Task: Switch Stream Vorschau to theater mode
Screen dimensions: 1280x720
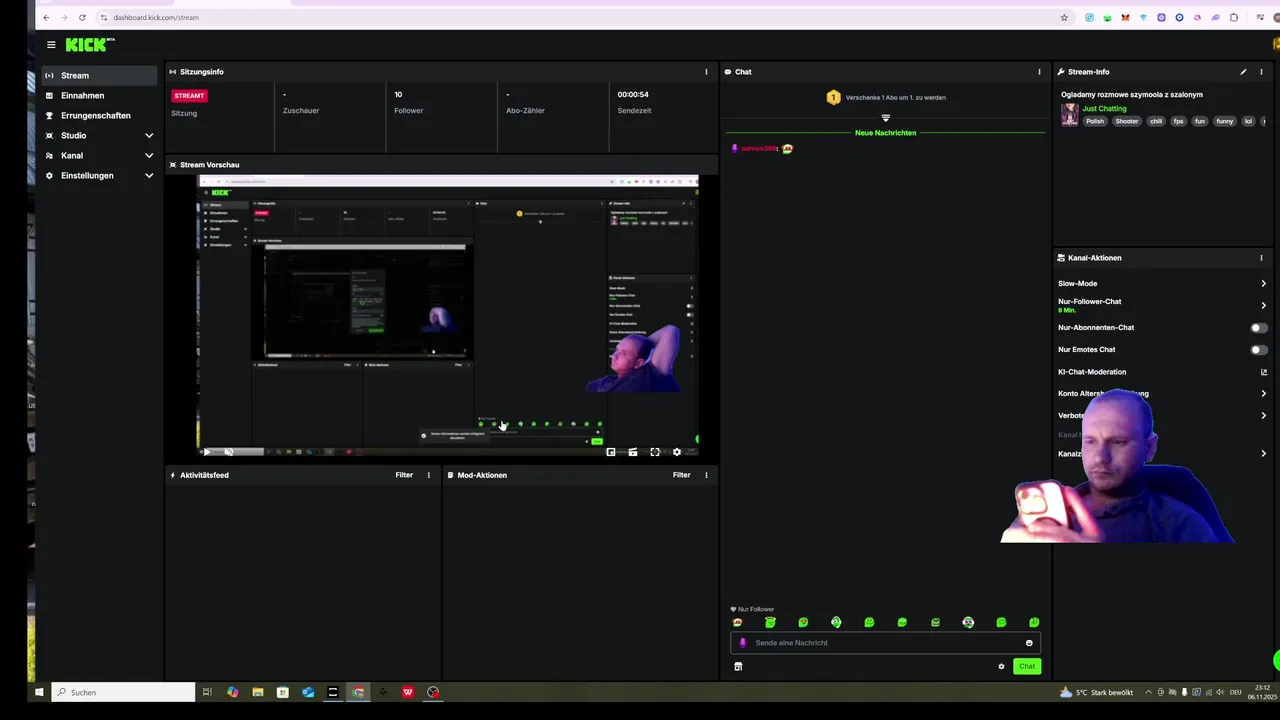Action: [632, 452]
